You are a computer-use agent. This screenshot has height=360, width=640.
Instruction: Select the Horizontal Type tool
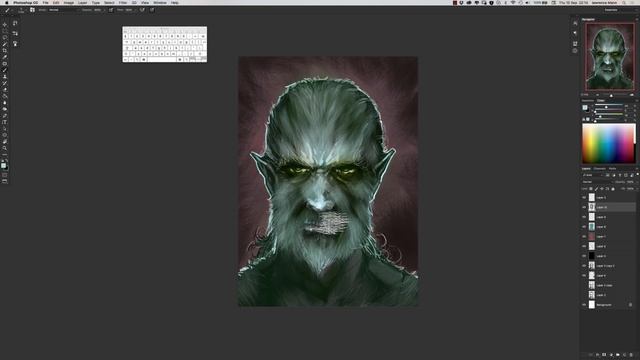(x=5, y=122)
